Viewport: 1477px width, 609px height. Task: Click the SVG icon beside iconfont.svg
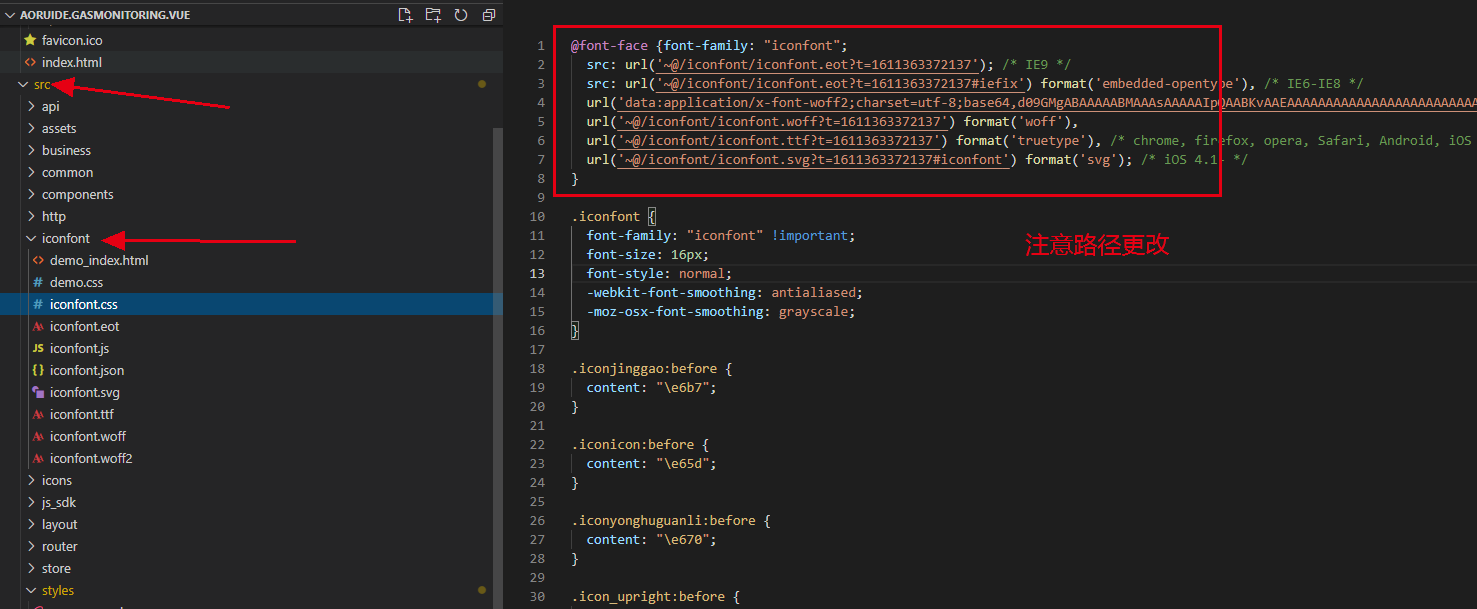point(38,392)
